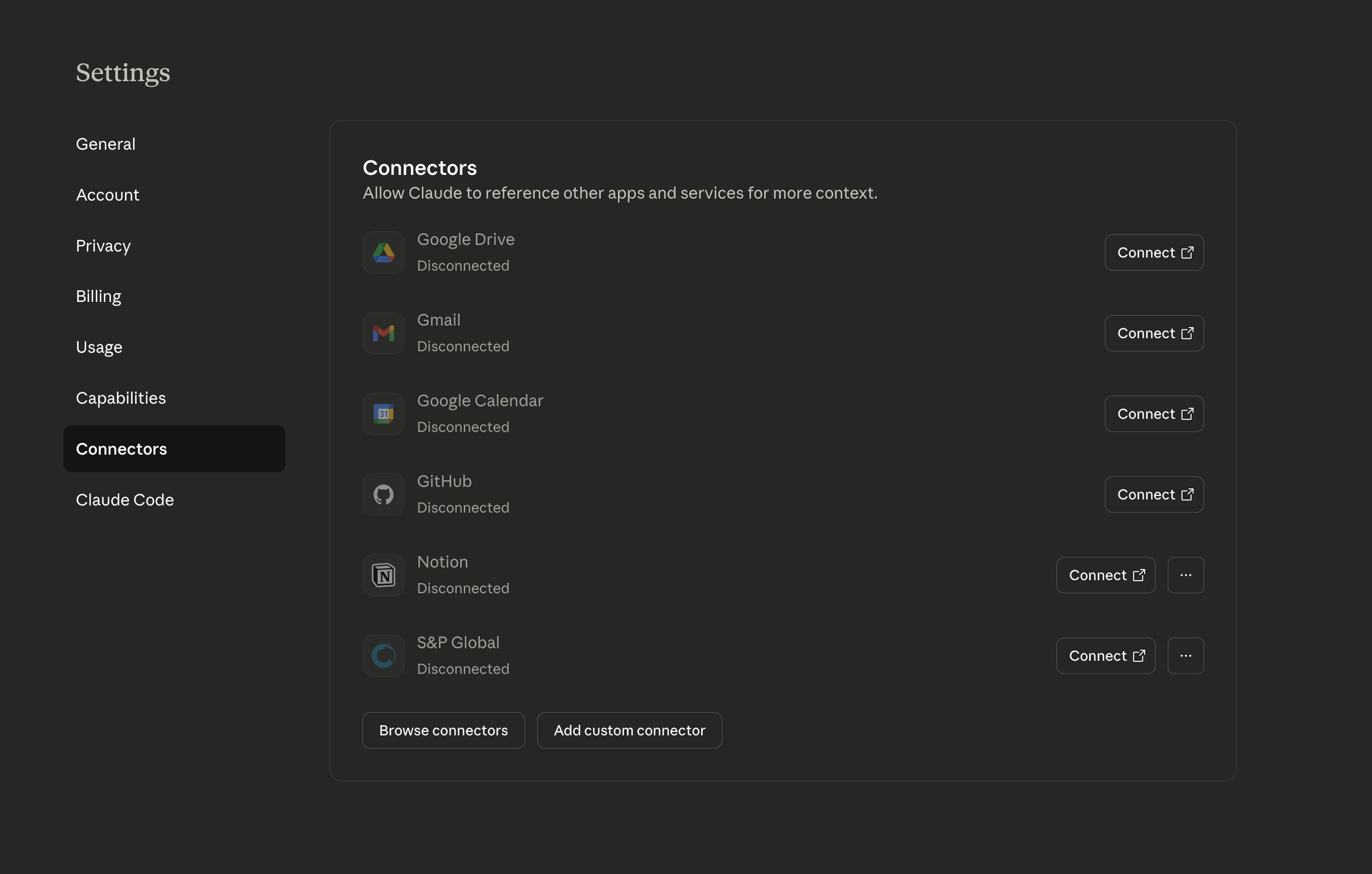Connect the Google Calendar connector
Viewport: 1372px width, 874px height.
click(1154, 414)
